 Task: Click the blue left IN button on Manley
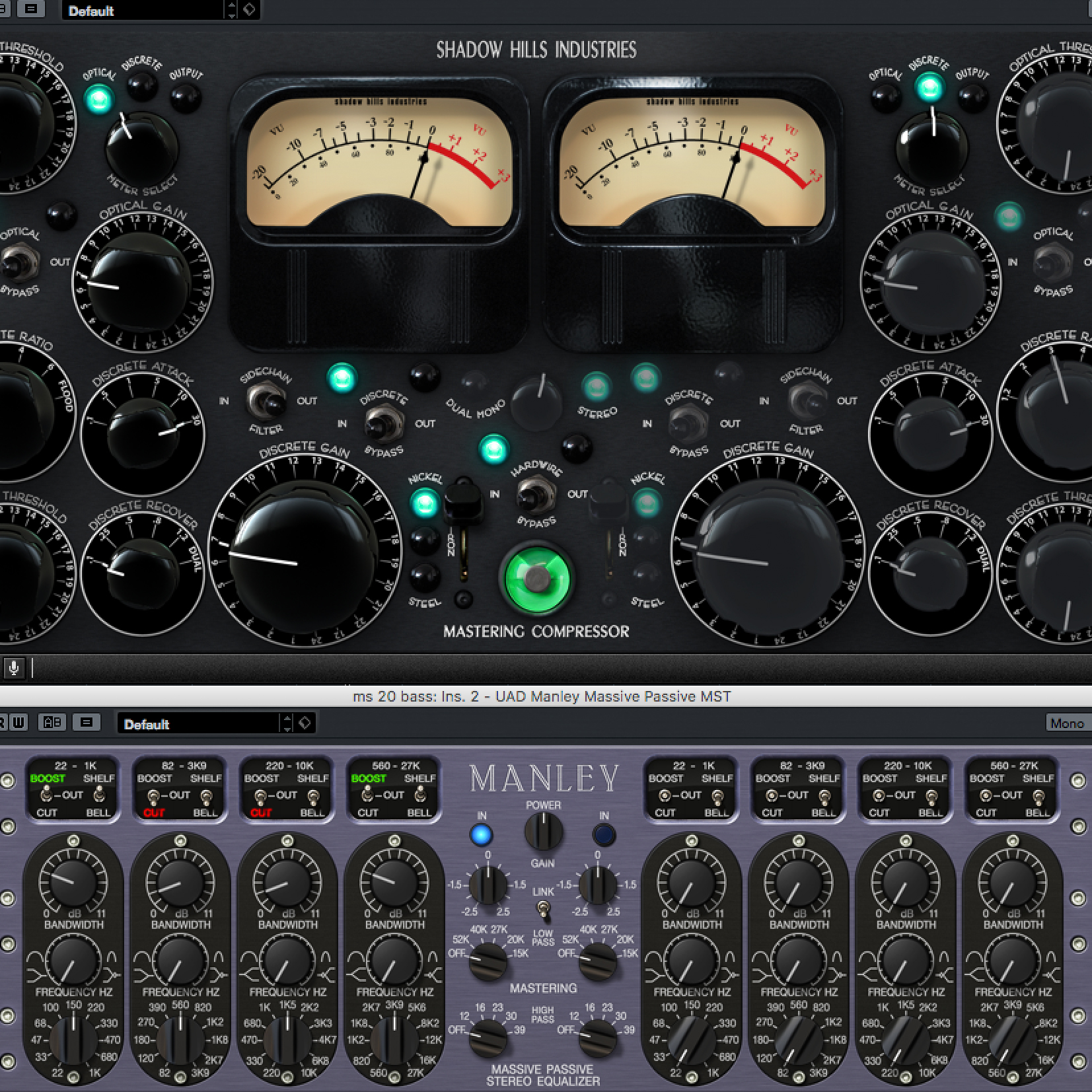pyautogui.click(x=481, y=834)
